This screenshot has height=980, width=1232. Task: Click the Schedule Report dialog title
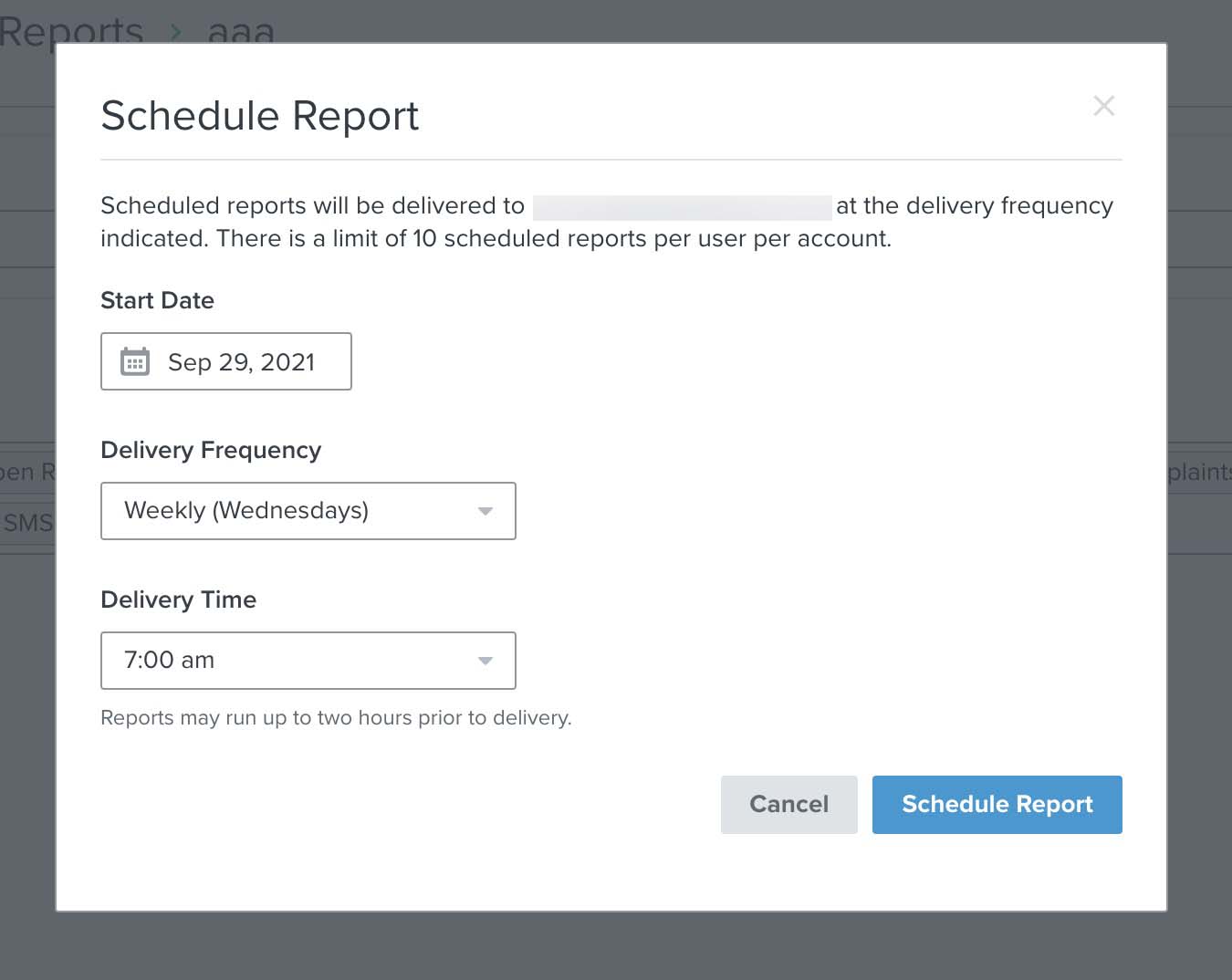pos(259,115)
